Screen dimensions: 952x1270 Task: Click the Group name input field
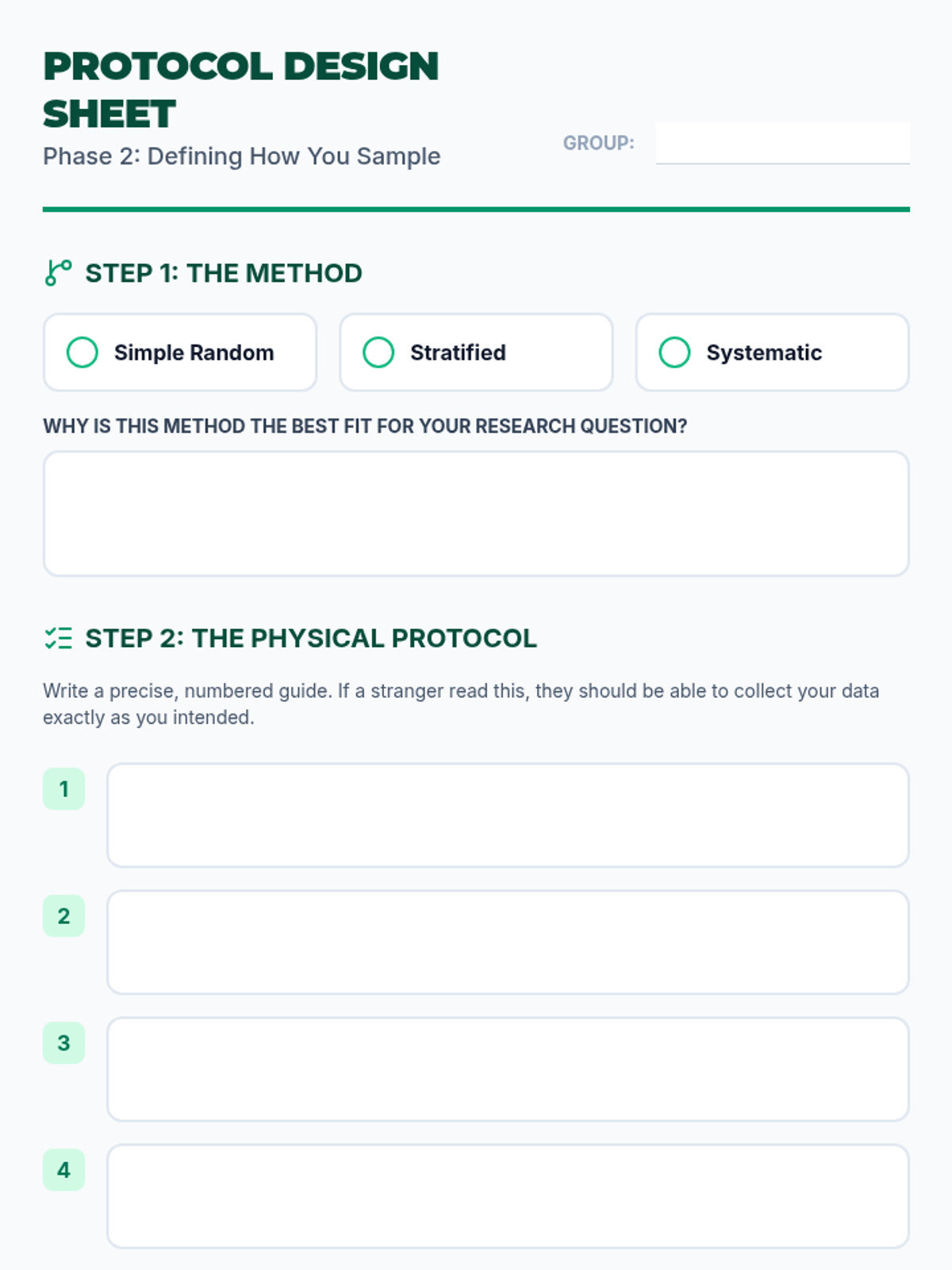pyautogui.click(x=782, y=143)
